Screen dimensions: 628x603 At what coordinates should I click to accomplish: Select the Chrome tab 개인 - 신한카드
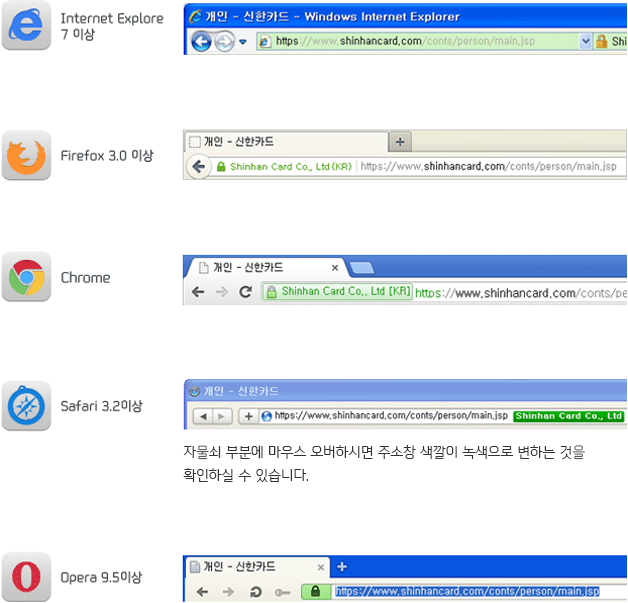pos(265,267)
